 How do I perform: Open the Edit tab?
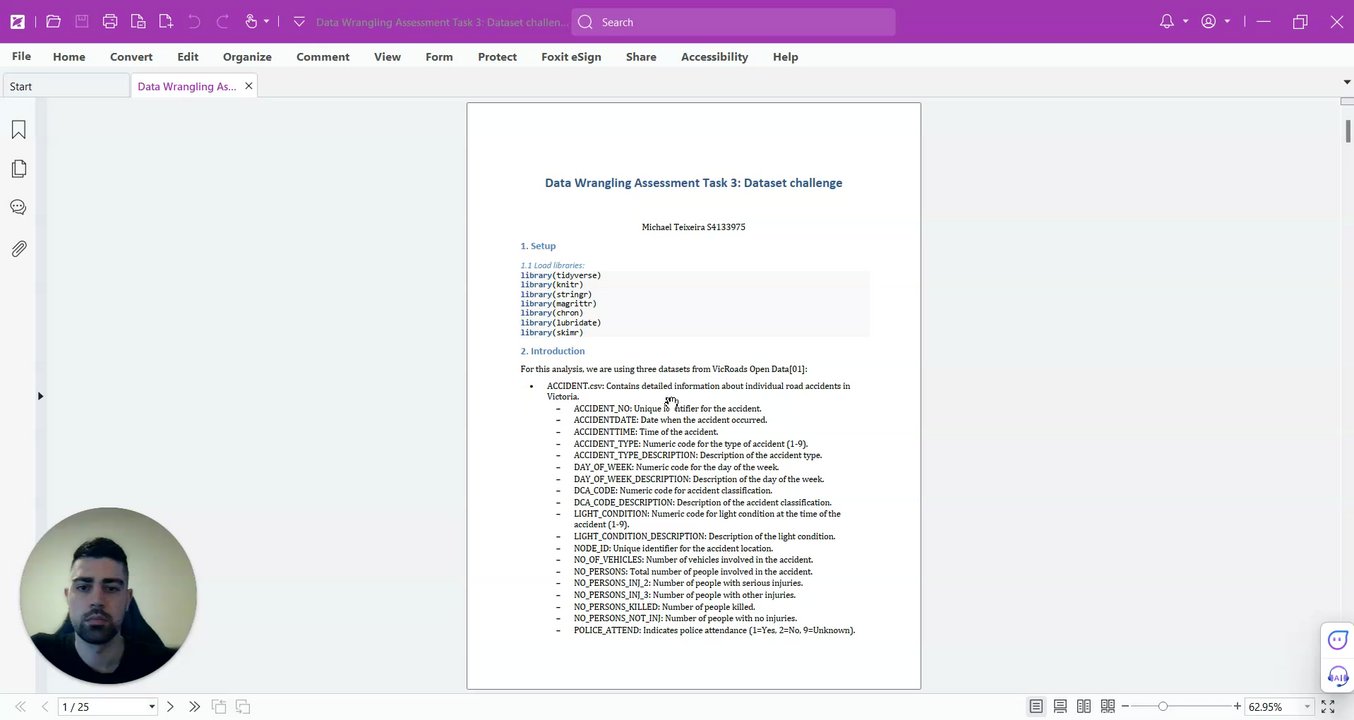coord(188,57)
